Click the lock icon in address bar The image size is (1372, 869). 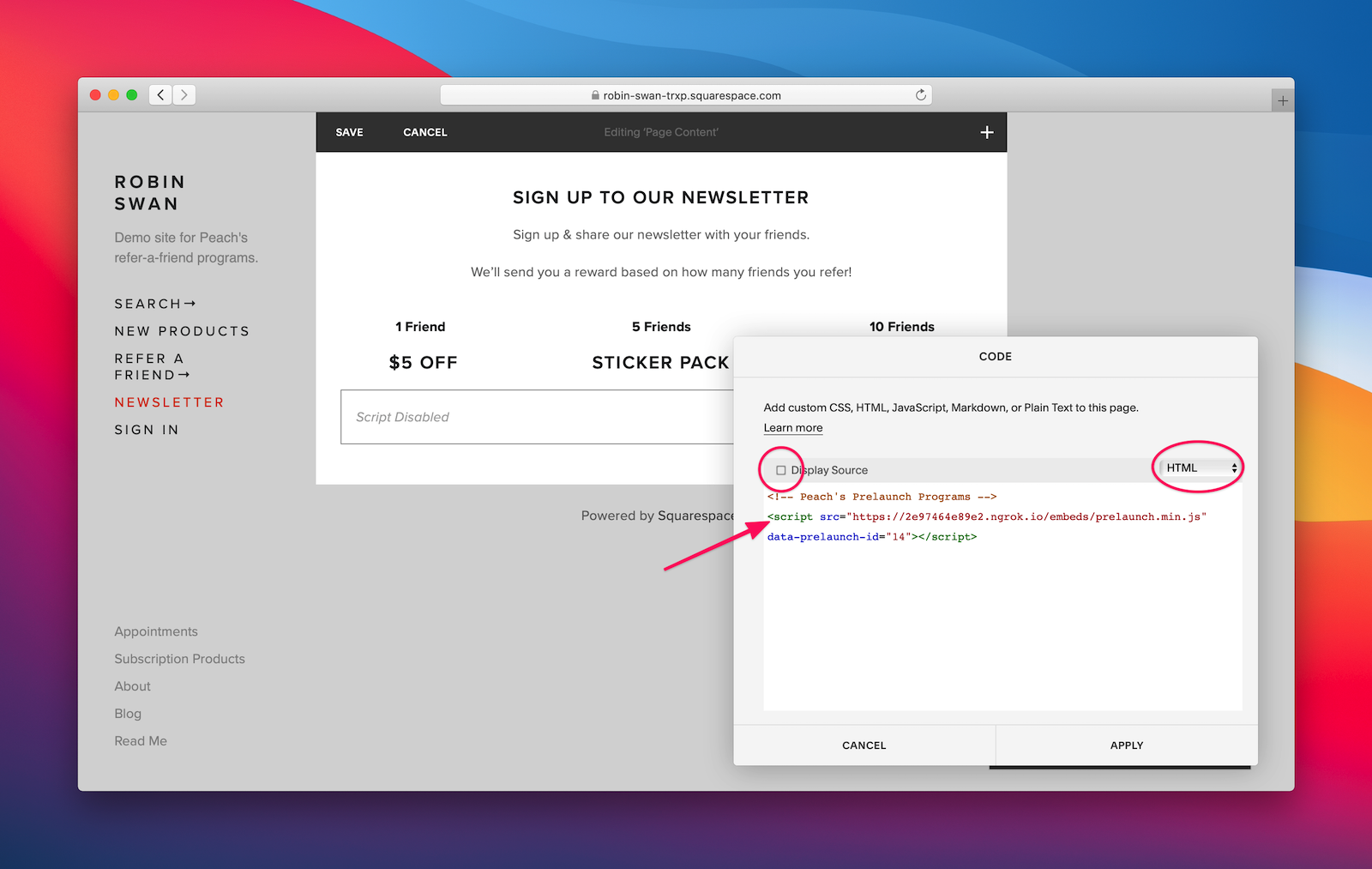click(x=595, y=95)
